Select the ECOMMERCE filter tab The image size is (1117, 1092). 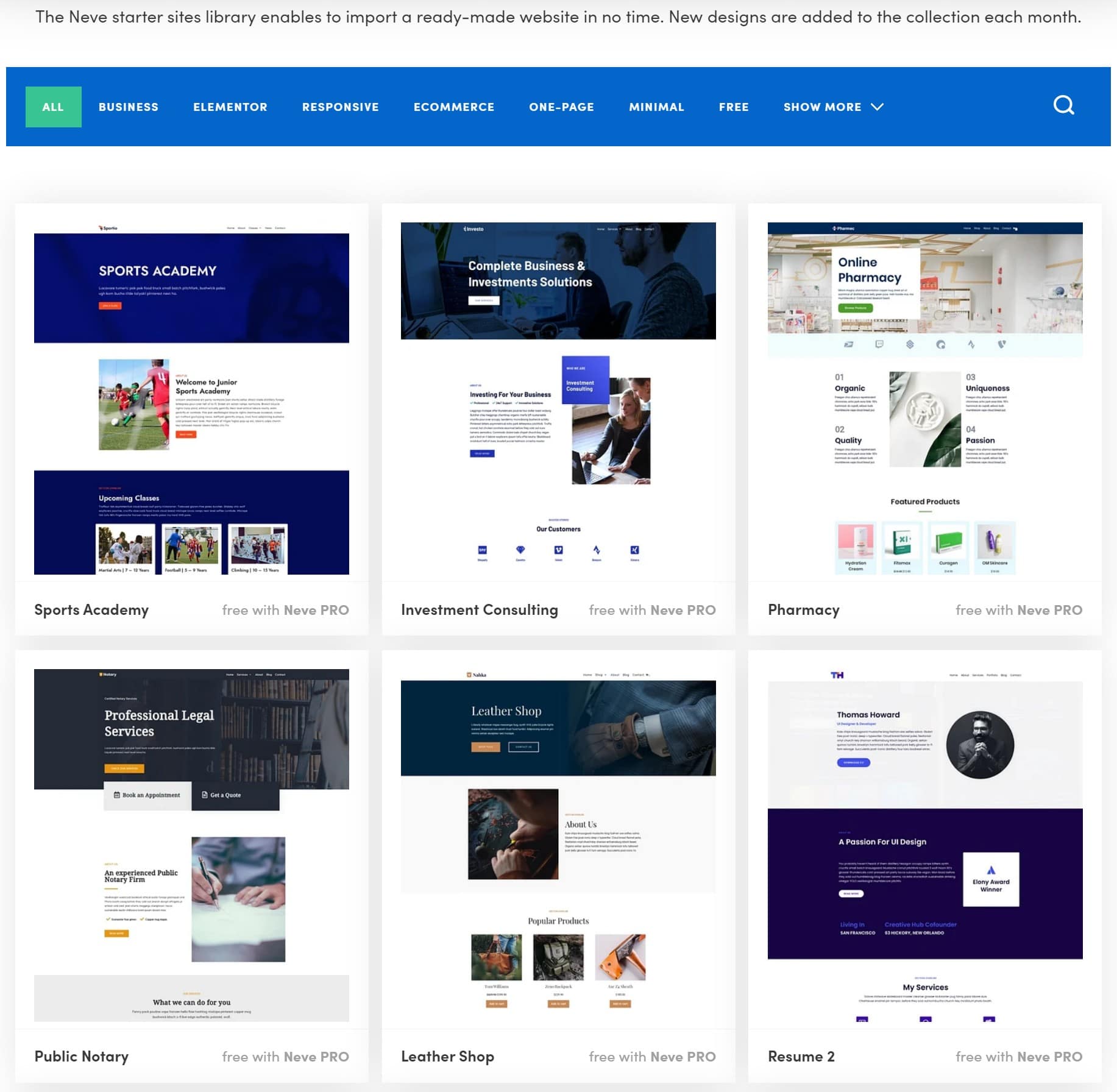click(x=453, y=107)
